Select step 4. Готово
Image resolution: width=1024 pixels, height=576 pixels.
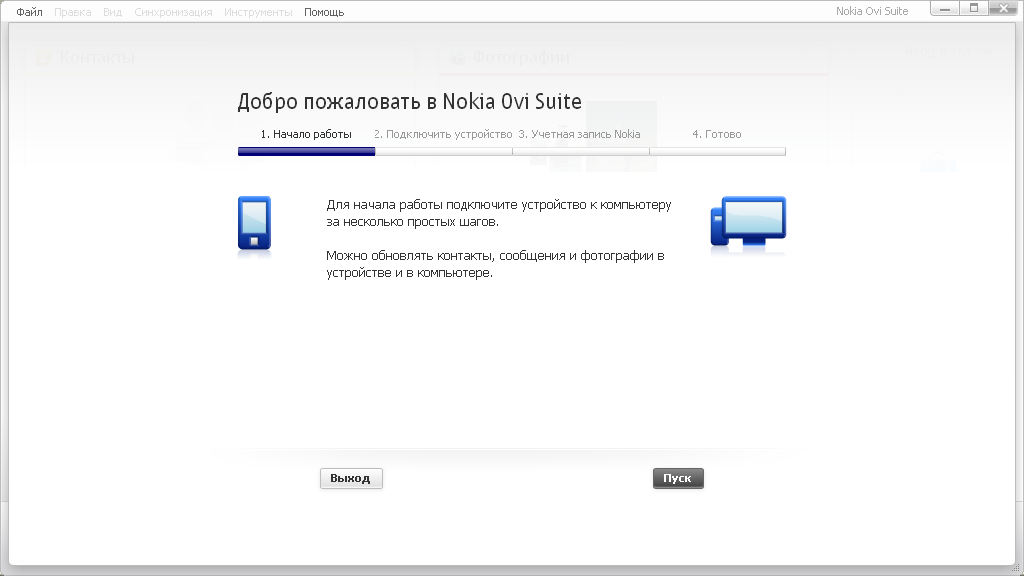click(717, 134)
